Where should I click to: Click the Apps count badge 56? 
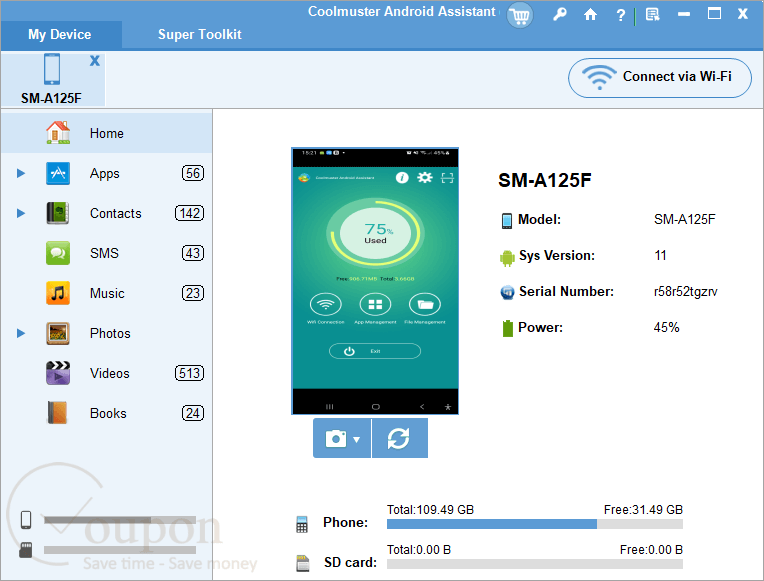coord(193,173)
